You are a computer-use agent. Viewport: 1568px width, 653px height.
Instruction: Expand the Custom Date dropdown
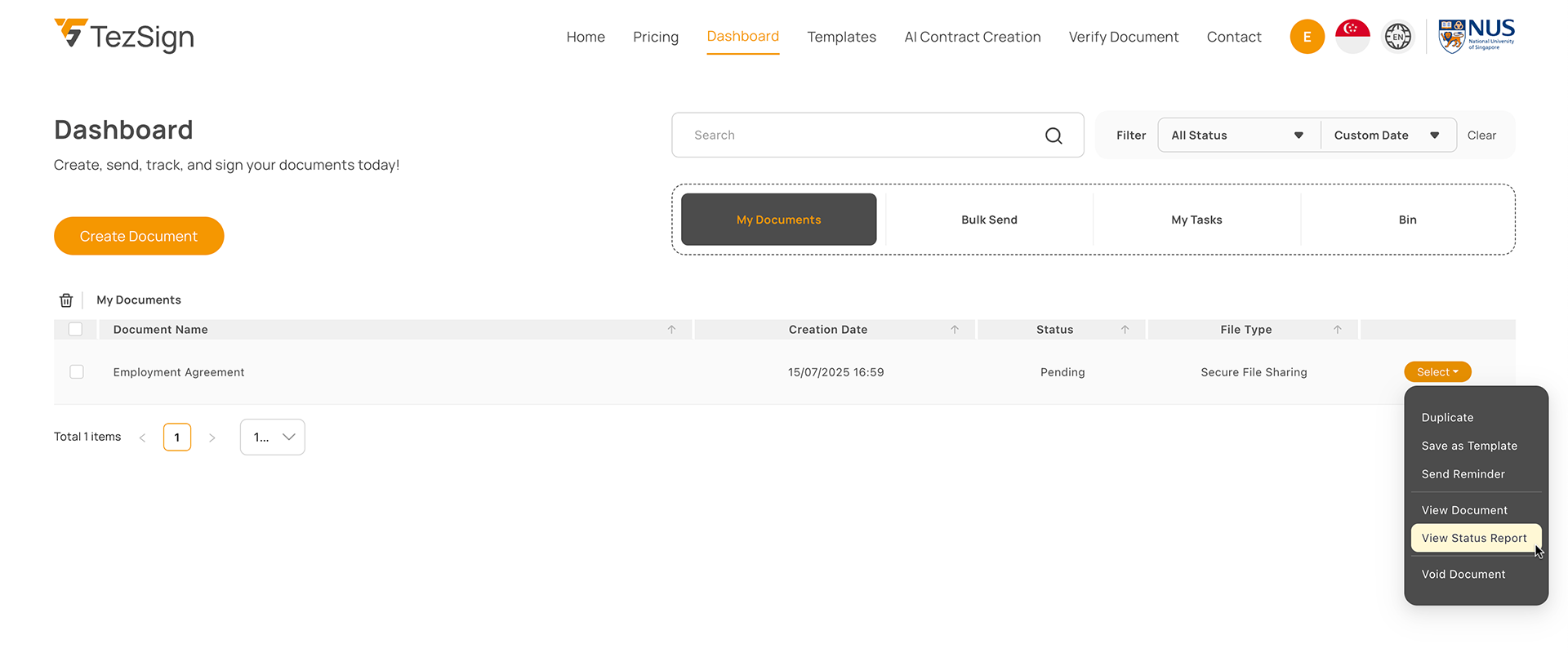pos(1387,135)
